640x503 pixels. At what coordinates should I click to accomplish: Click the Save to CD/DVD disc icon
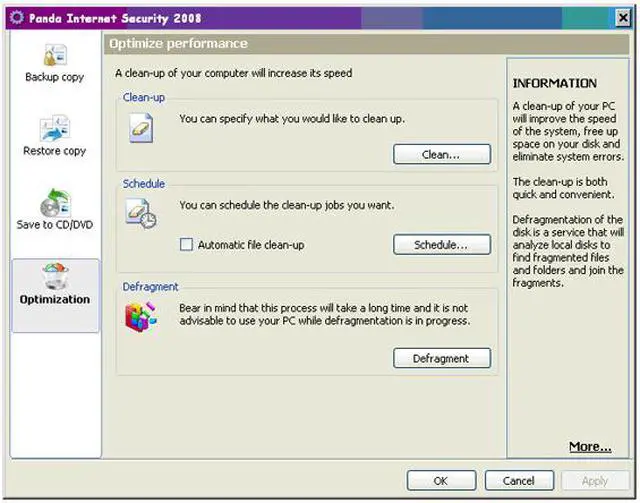coord(54,202)
